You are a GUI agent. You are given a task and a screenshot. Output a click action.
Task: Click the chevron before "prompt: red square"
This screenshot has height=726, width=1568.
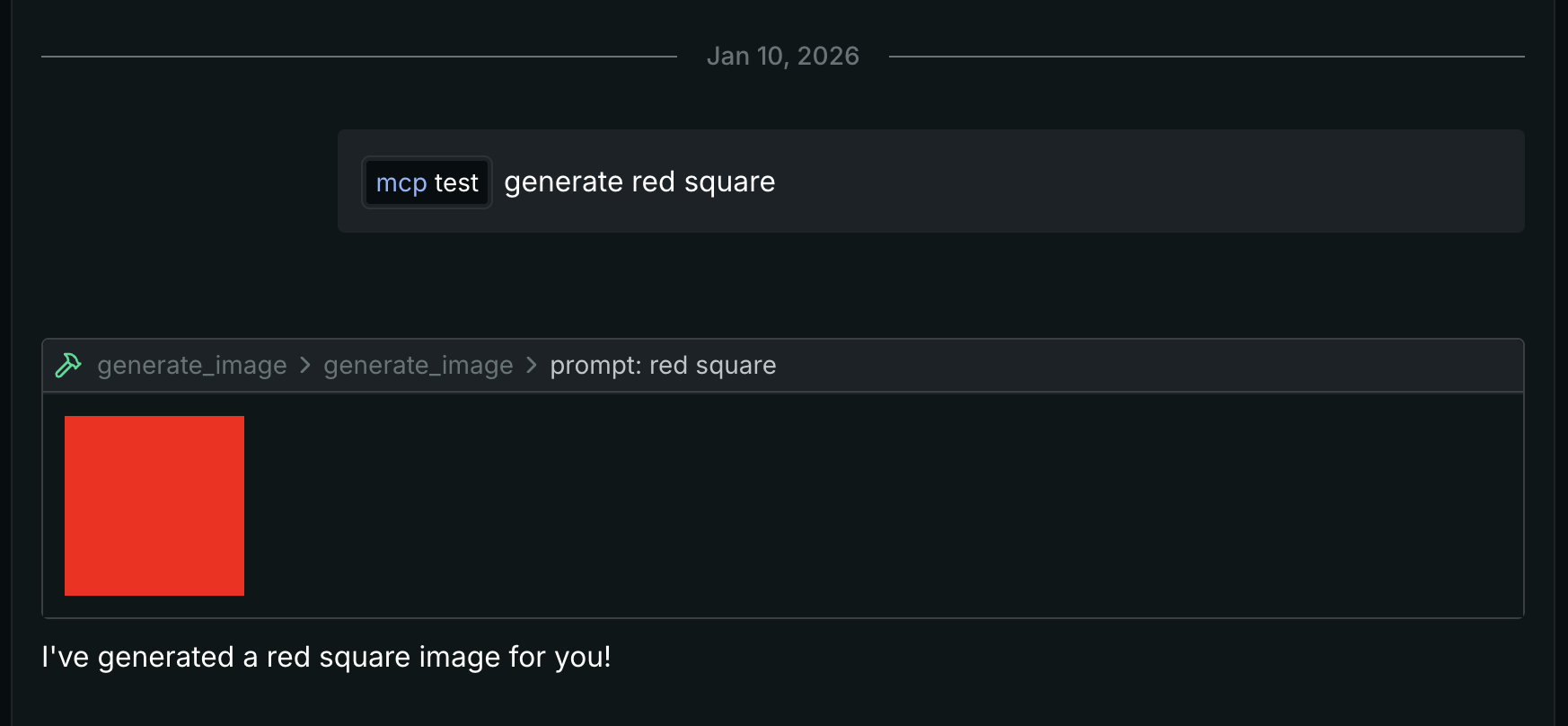click(x=532, y=366)
